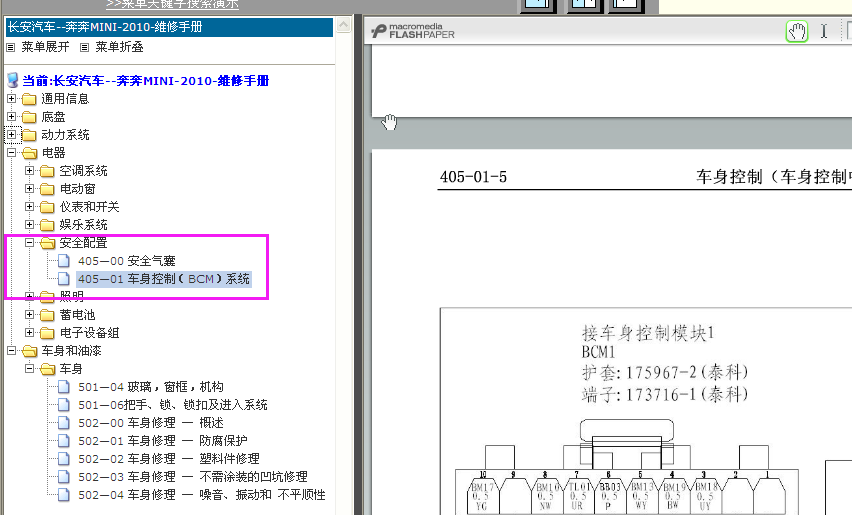Click the document icon of 405—01 车身控制
Screen dimensions: 852x515
[64, 279]
